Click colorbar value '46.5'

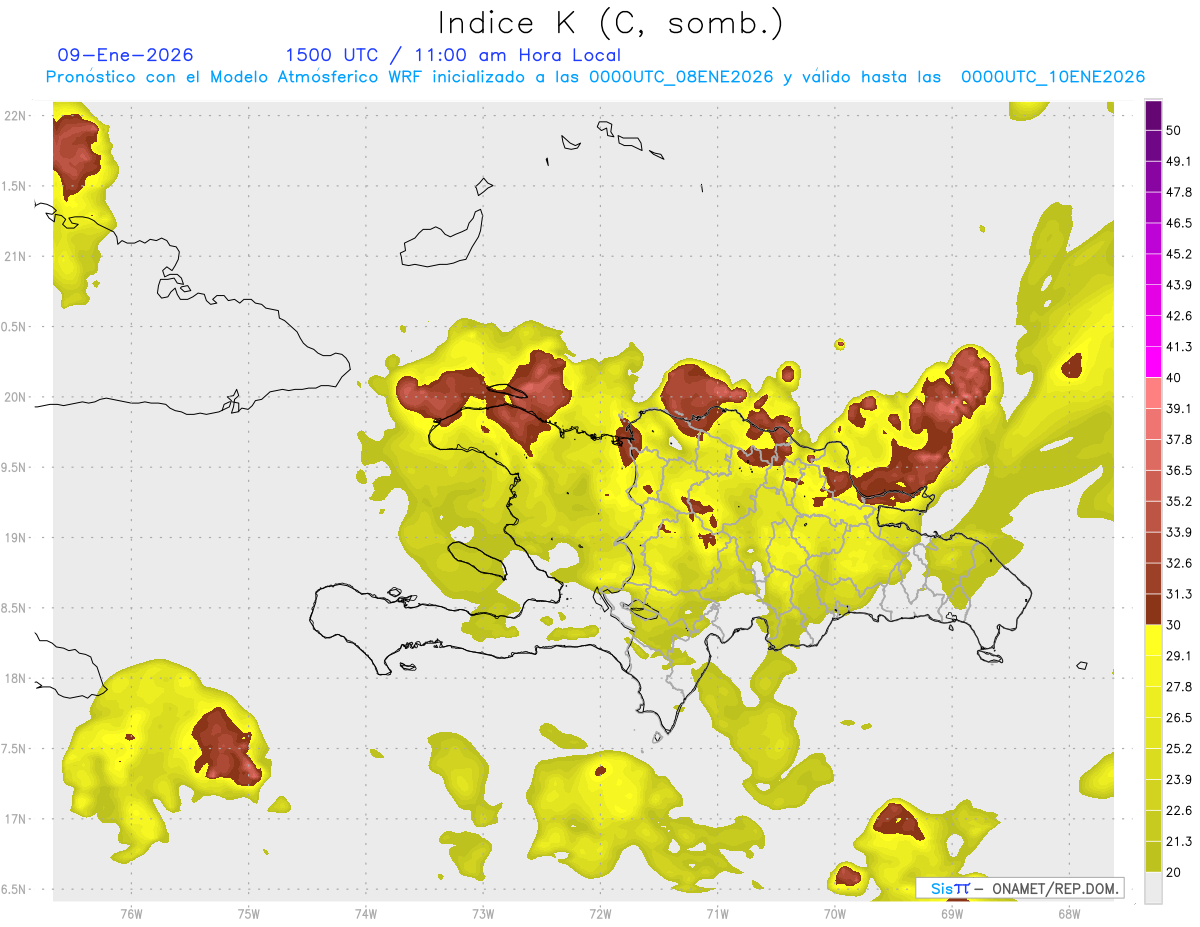coord(1179,224)
